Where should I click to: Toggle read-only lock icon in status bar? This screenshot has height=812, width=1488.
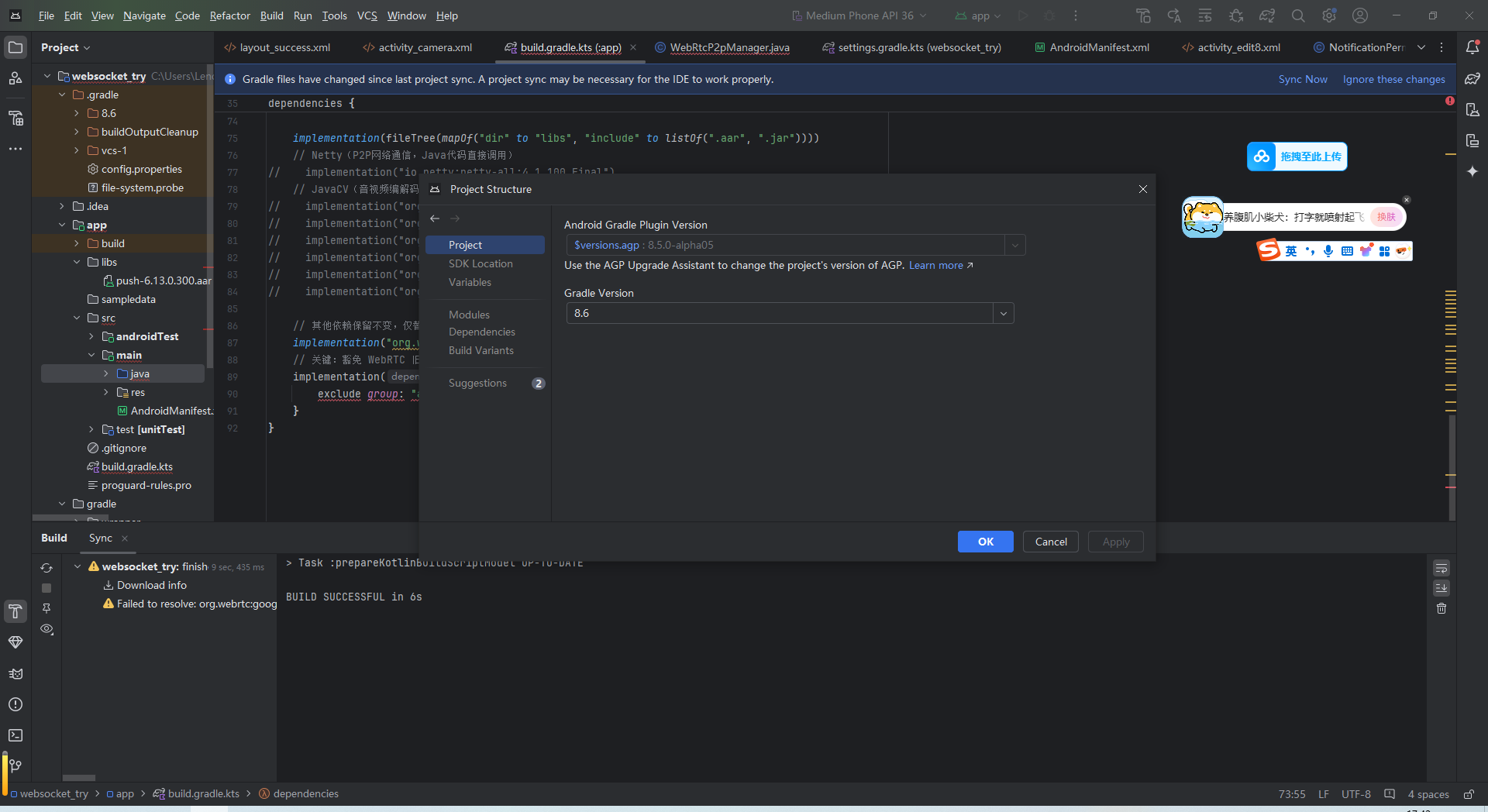[x=1468, y=794]
